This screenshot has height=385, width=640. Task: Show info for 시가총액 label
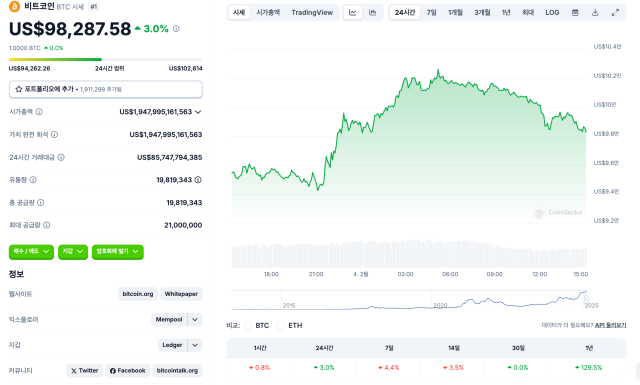(x=39, y=112)
